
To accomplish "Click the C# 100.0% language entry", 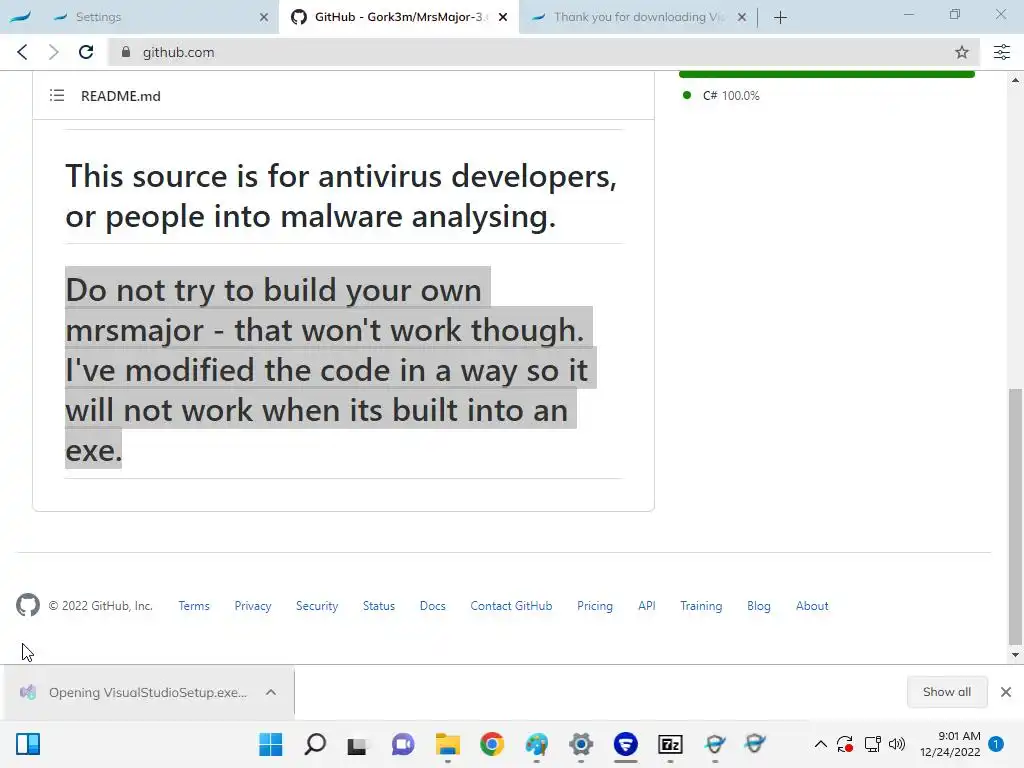I will 721,95.
